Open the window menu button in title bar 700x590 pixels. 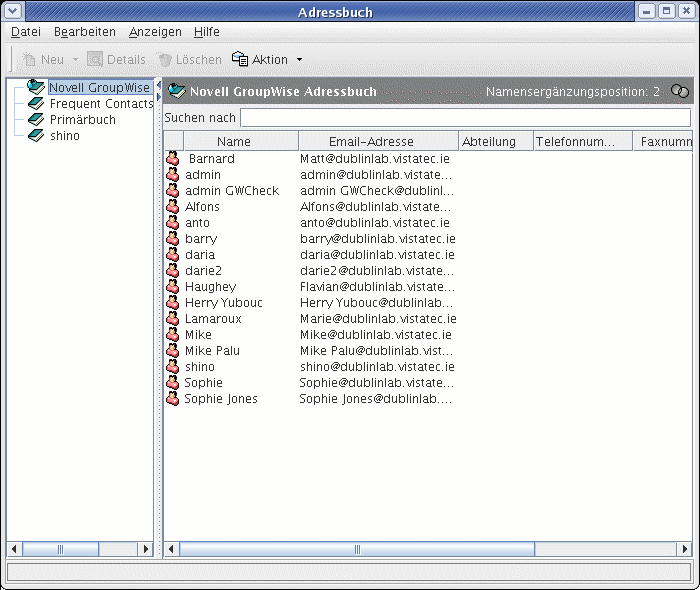point(12,11)
